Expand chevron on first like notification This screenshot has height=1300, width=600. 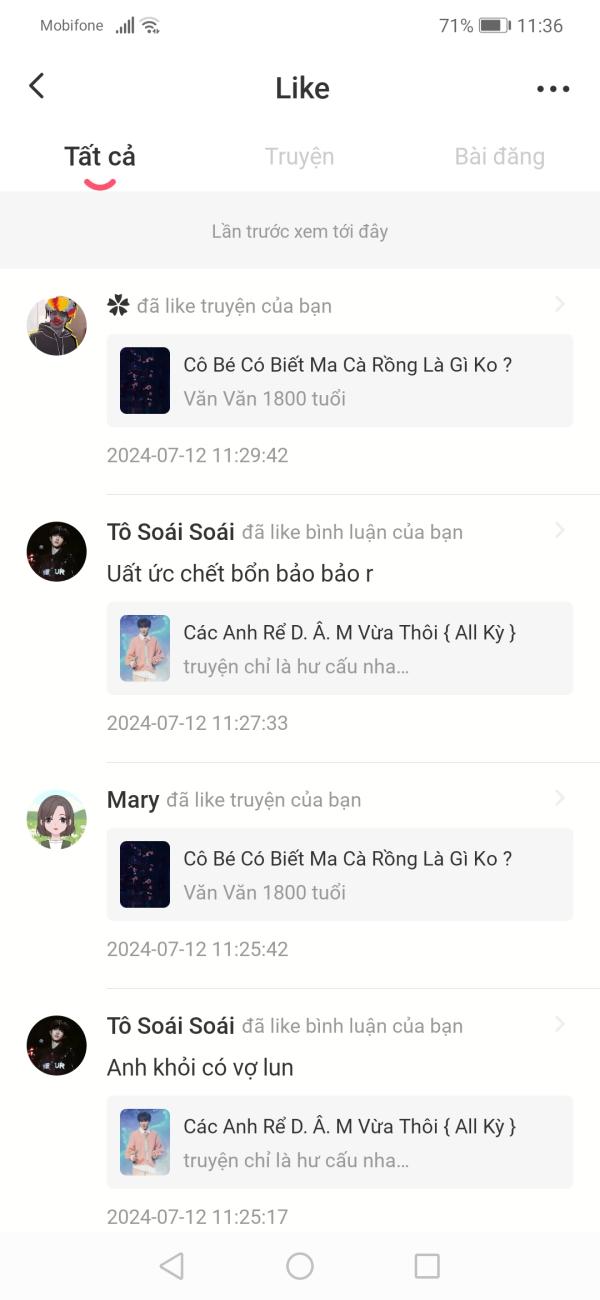tap(560, 304)
